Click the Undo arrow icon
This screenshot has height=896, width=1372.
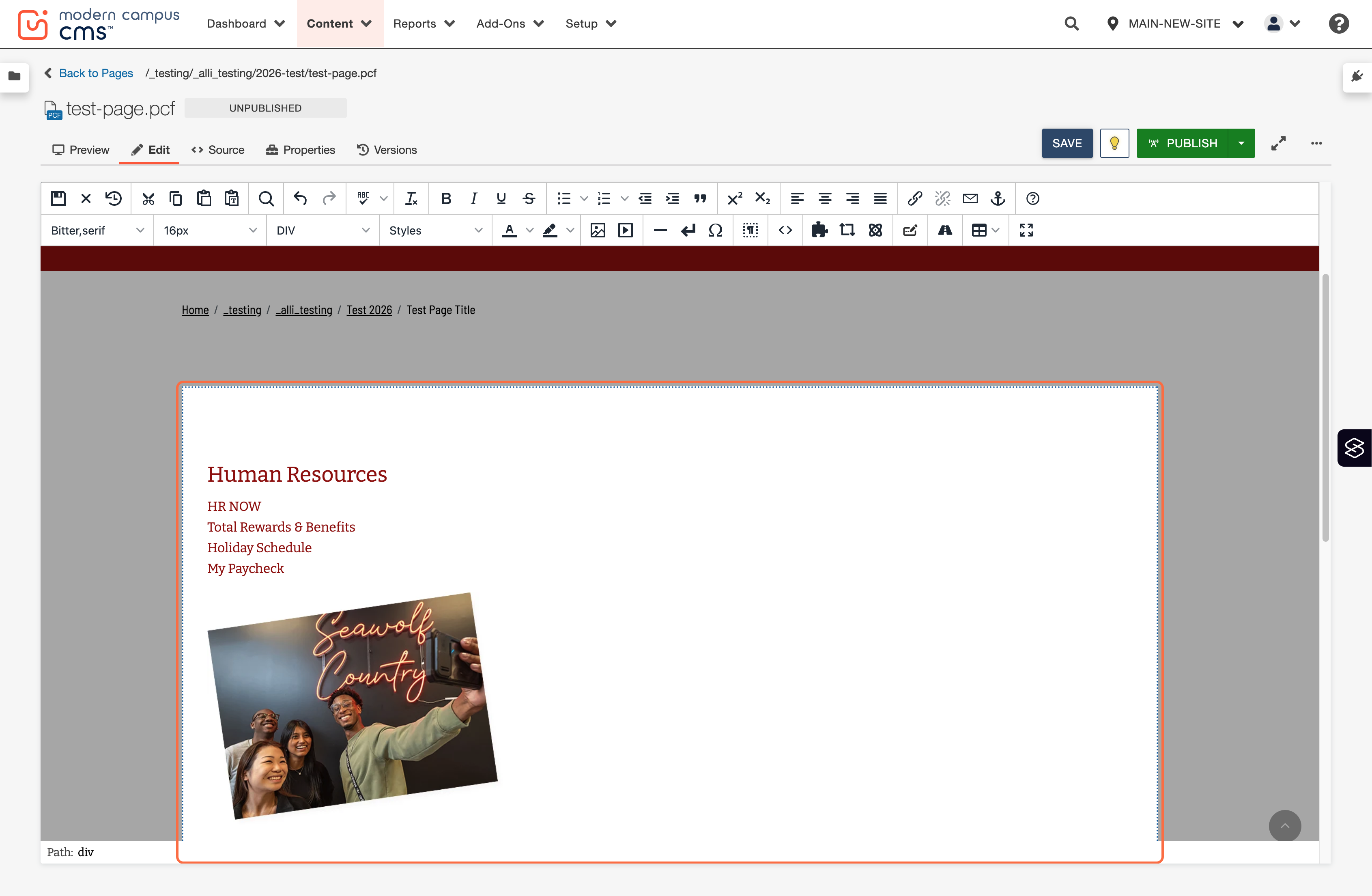coord(300,198)
